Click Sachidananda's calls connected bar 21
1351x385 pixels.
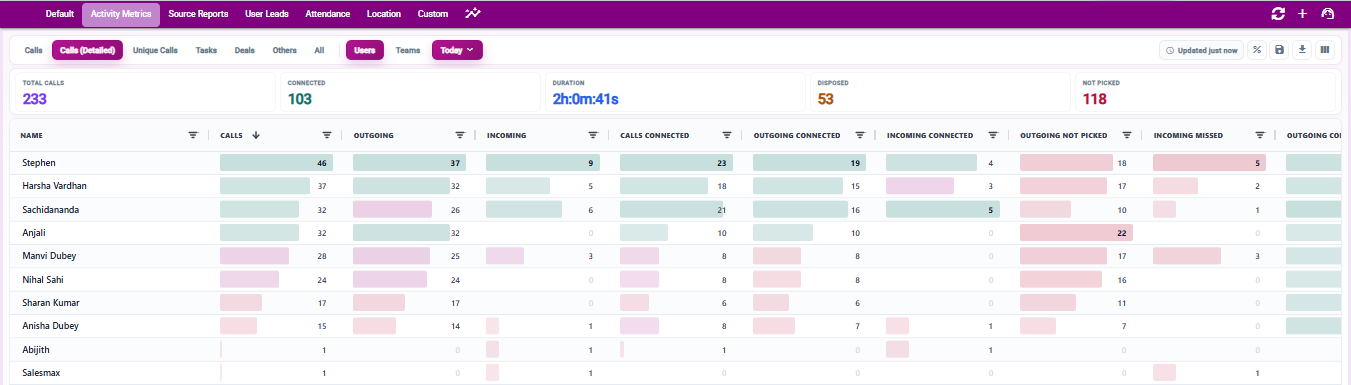pyautogui.click(x=672, y=210)
